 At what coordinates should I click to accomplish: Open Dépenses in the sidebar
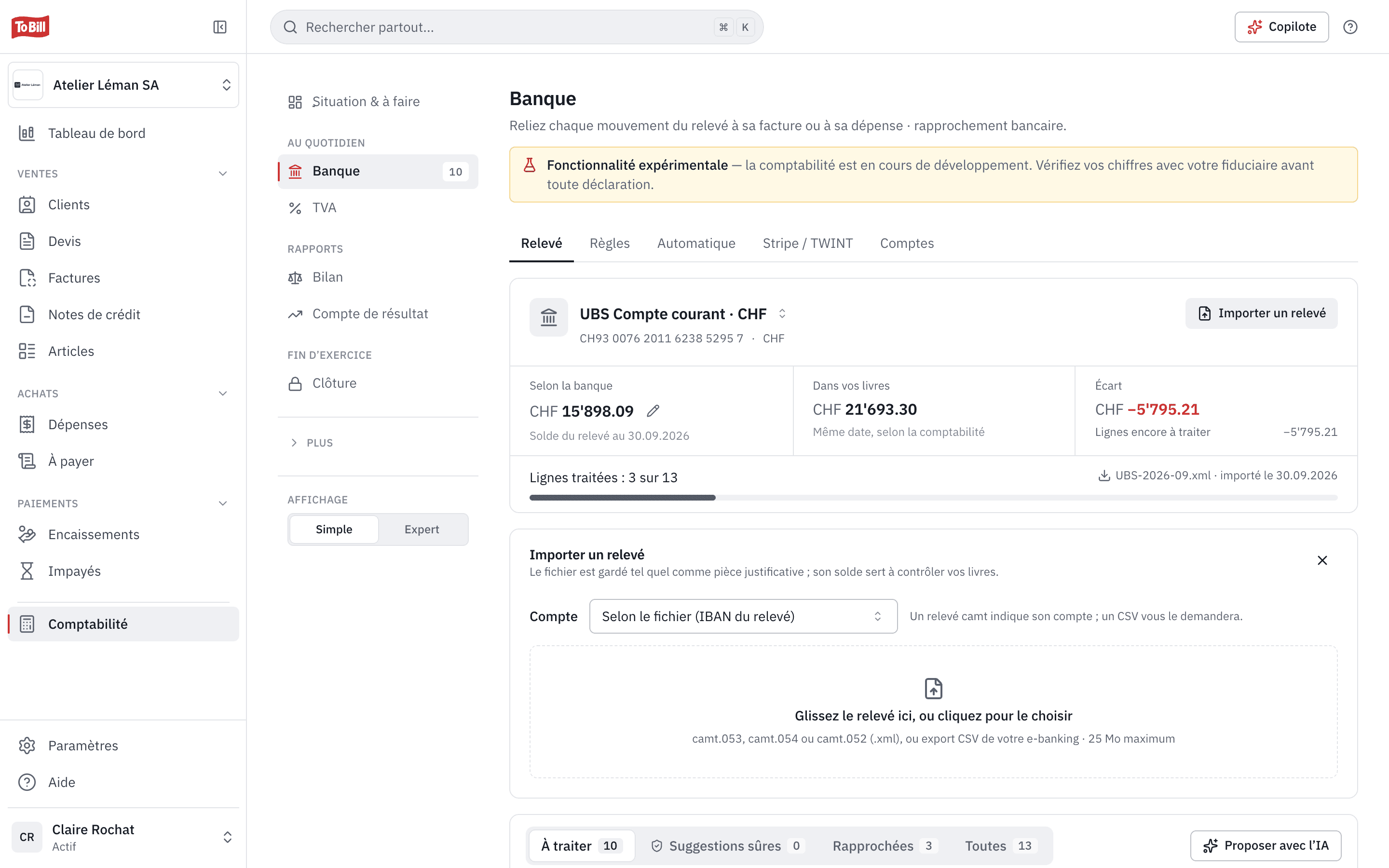point(123,424)
